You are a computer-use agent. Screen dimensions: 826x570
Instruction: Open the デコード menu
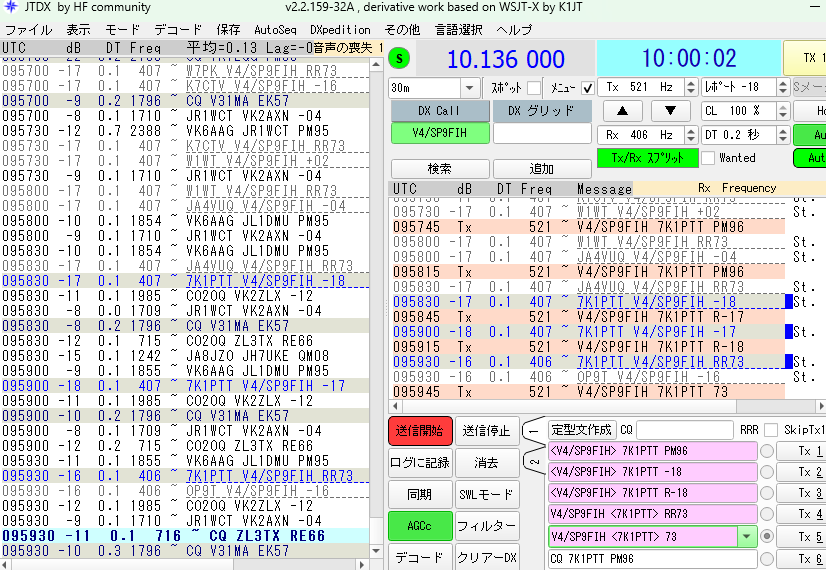[x=178, y=30]
